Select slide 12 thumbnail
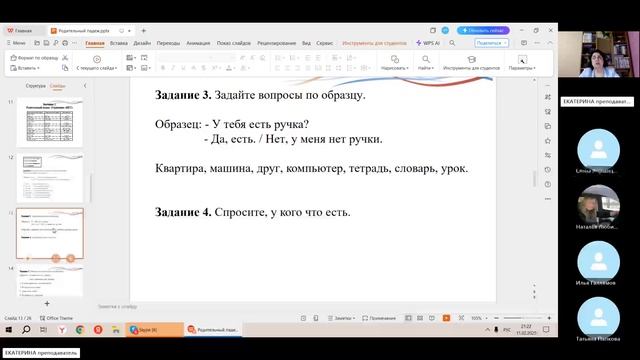 49,178
